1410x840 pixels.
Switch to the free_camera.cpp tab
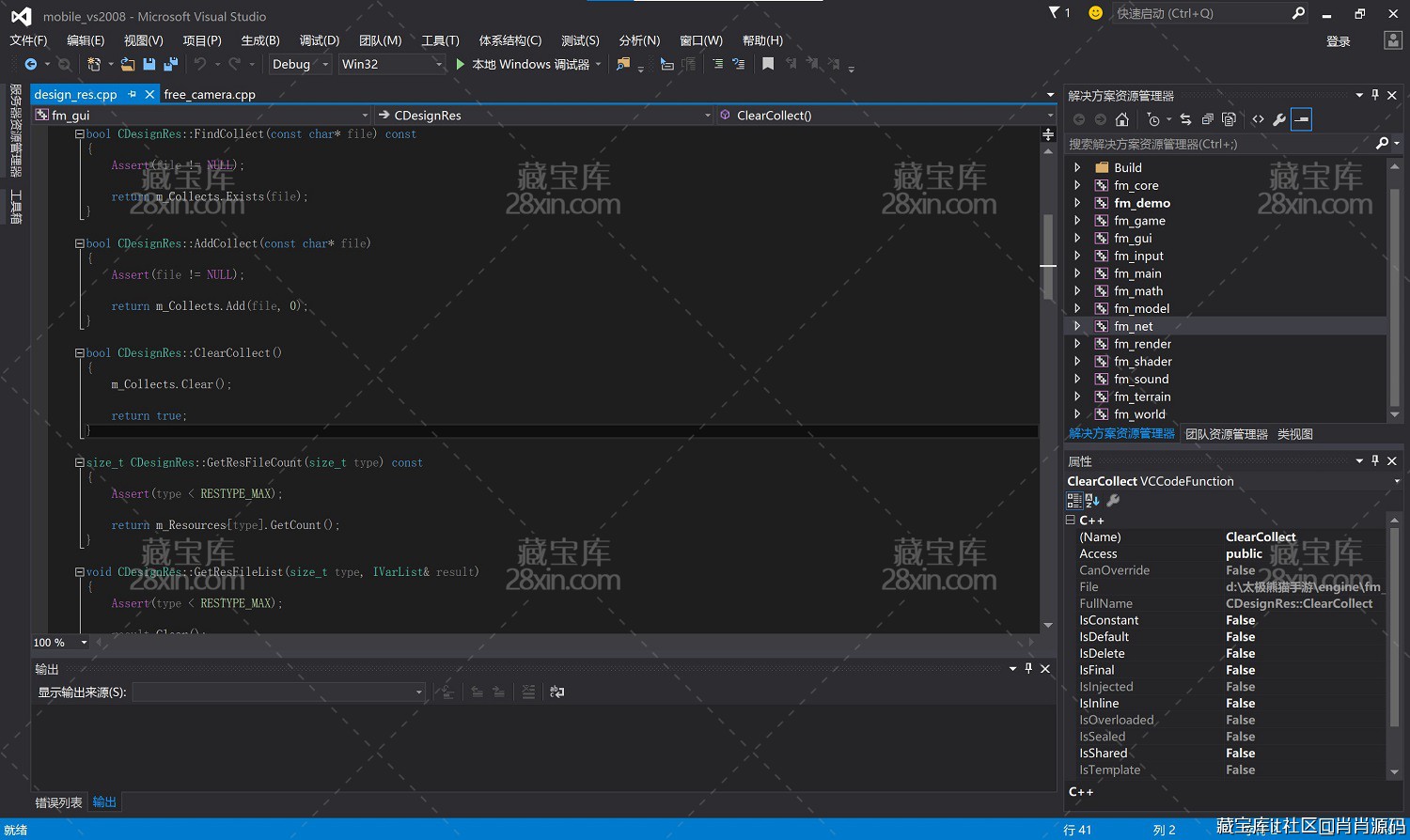pyautogui.click(x=210, y=94)
